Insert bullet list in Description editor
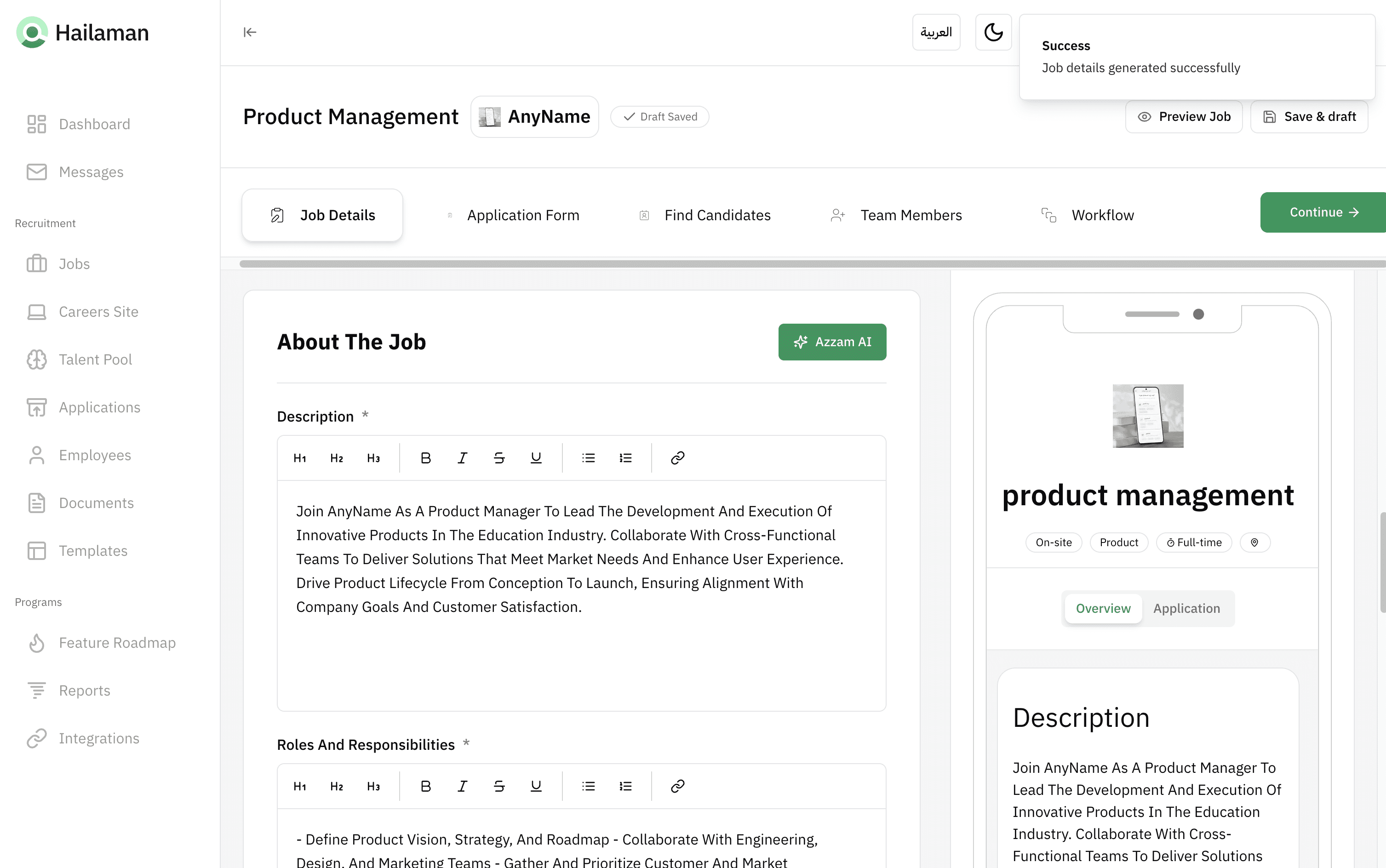Screen dimensions: 1386x868 [589, 458]
